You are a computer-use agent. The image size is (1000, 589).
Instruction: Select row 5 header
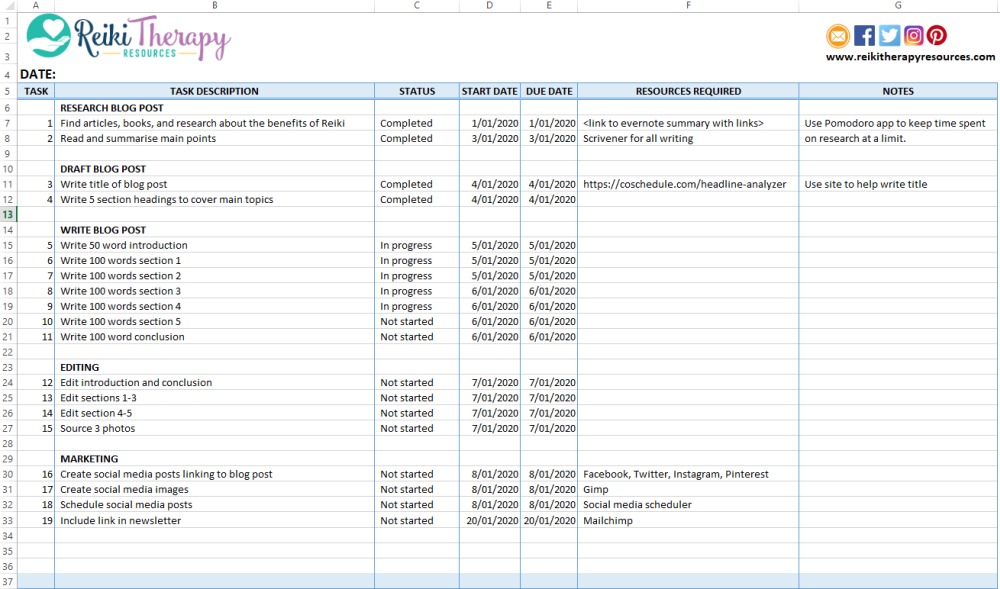pos(8,91)
